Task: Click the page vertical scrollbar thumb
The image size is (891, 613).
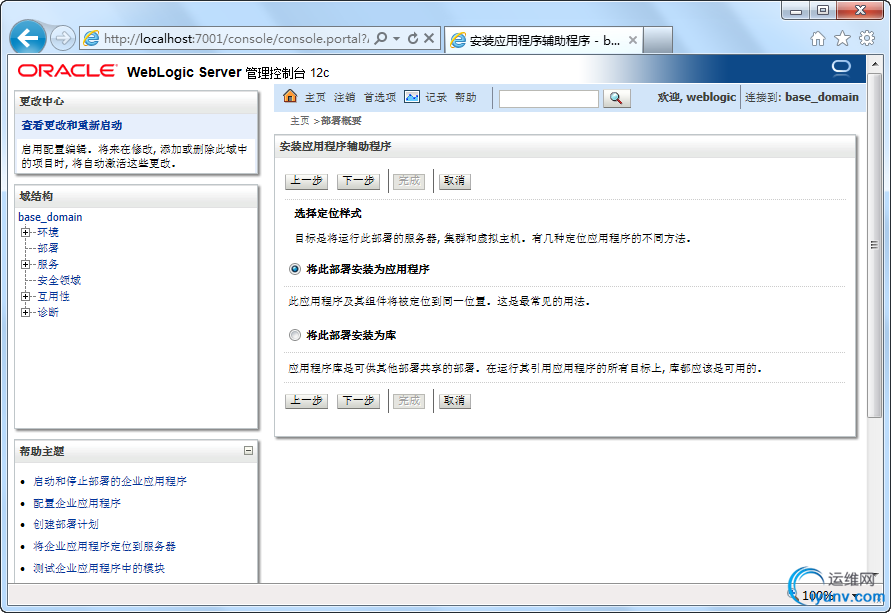Action: coord(875,245)
